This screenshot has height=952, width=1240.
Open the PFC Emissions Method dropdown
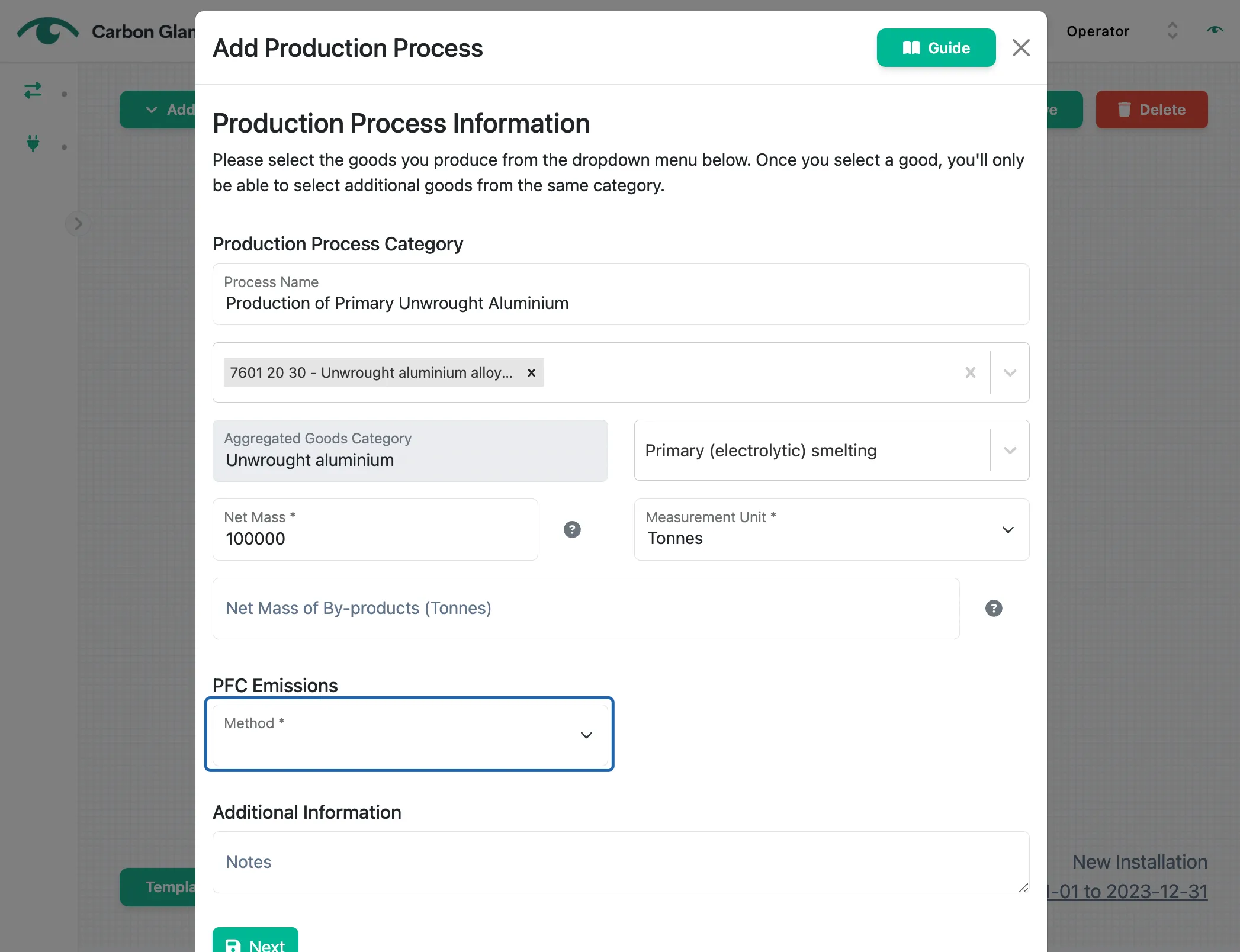tap(410, 735)
